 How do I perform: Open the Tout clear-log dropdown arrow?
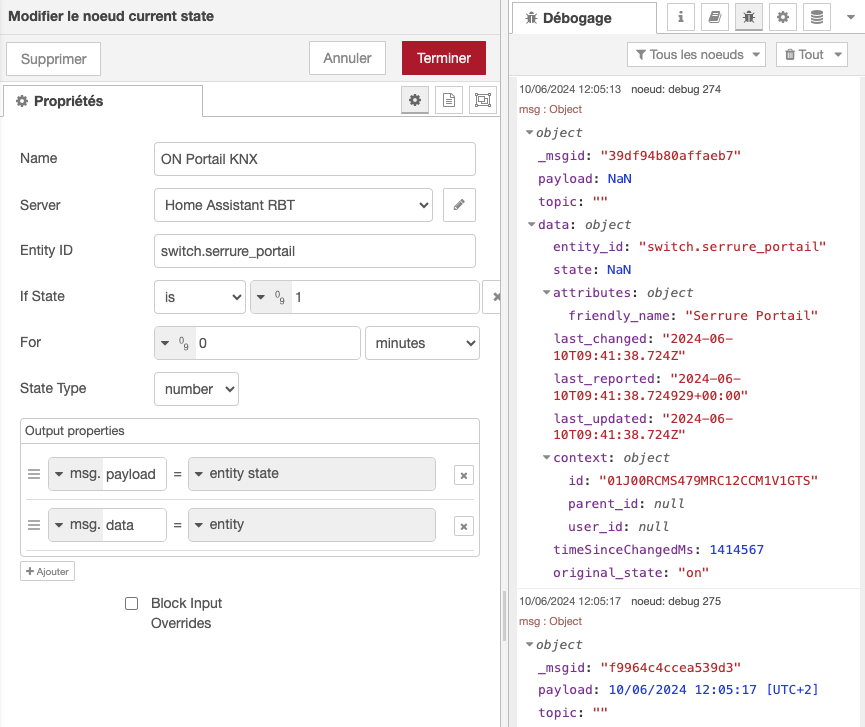839,55
